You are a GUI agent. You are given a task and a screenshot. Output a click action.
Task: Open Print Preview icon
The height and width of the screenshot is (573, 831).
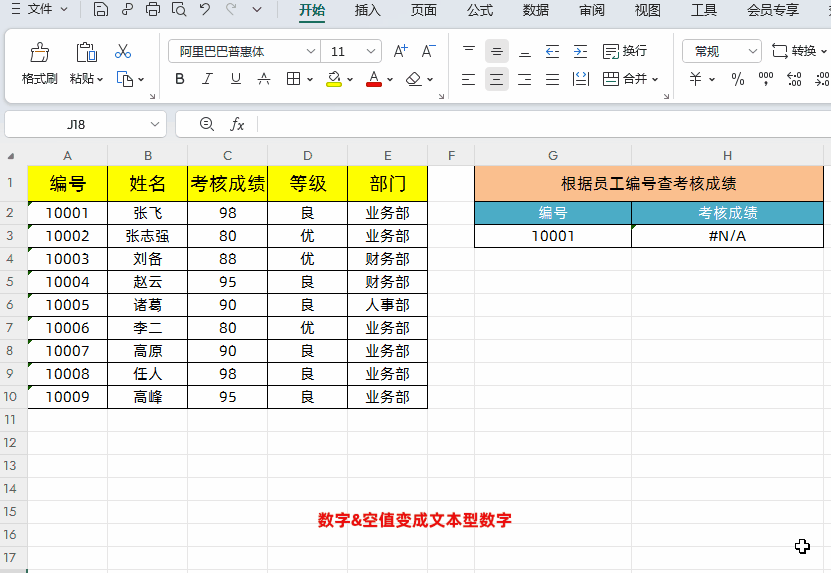point(179,9)
